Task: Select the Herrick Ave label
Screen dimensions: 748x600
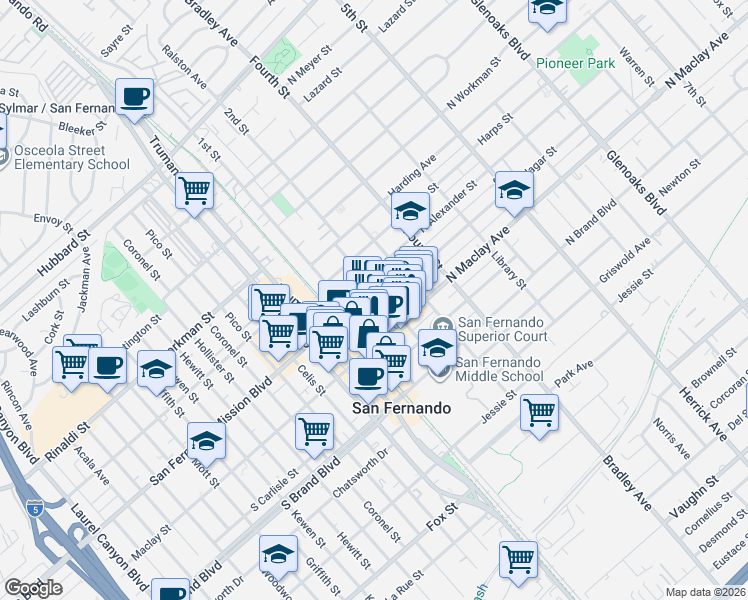Action: (704, 414)
